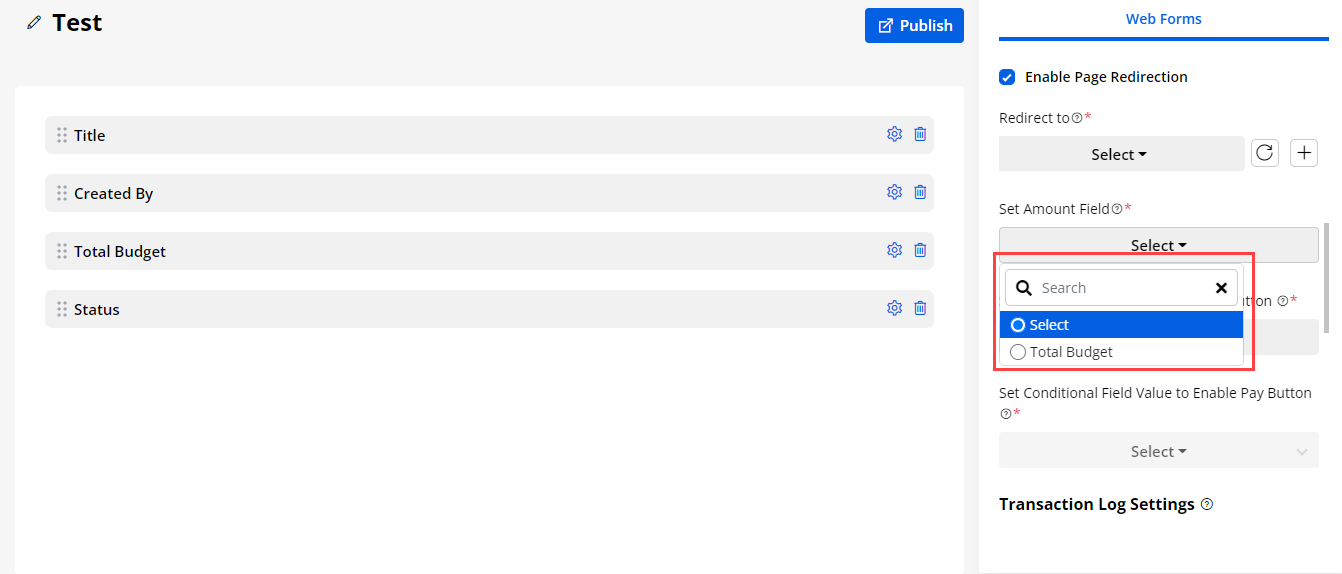Delete the Status field
This screenshot has width=1342, height=574.
point(920,308)
